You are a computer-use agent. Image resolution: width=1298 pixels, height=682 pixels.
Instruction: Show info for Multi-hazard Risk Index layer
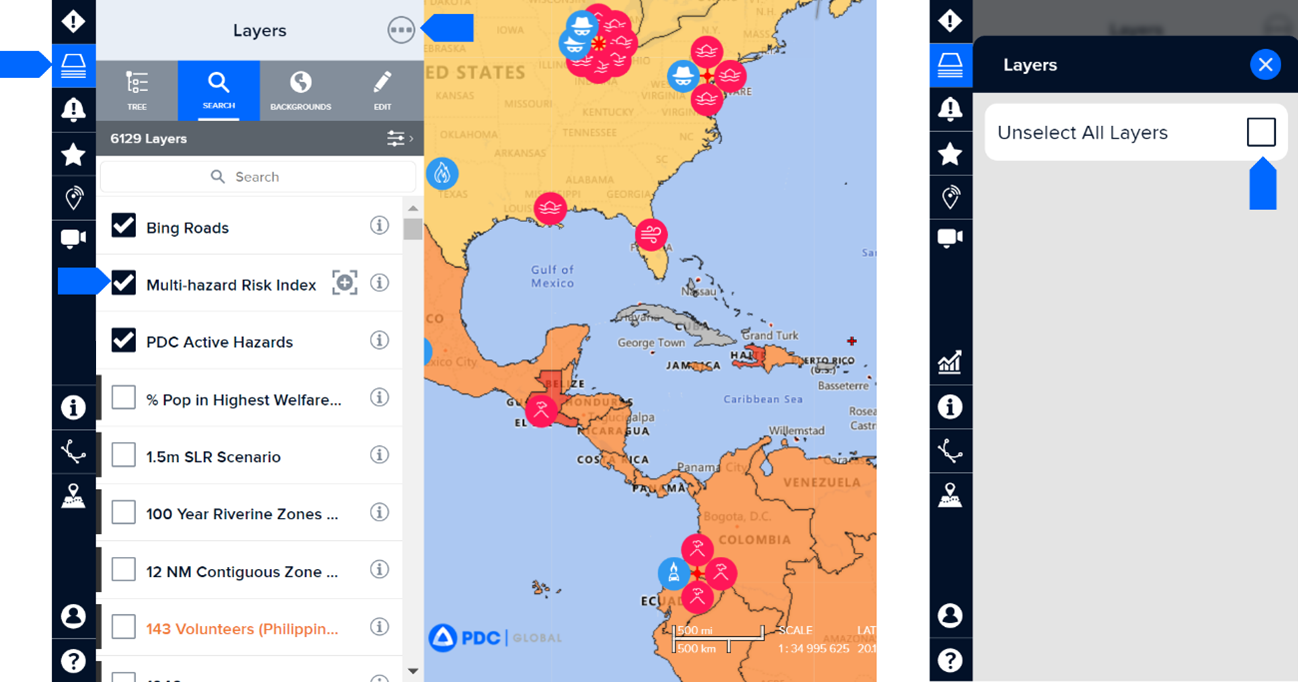[x=379, y=283]
